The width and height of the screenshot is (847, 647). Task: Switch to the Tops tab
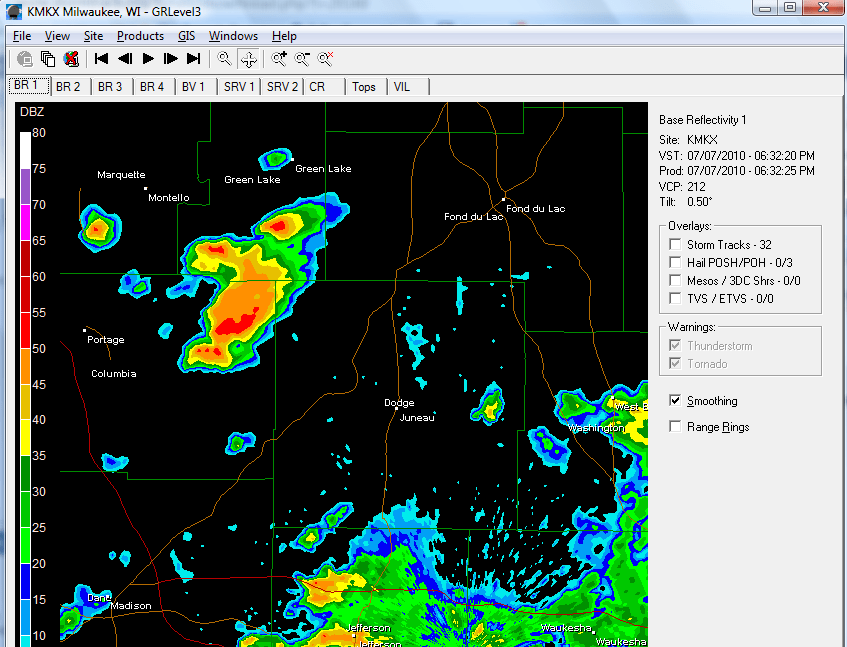point(366,87)
